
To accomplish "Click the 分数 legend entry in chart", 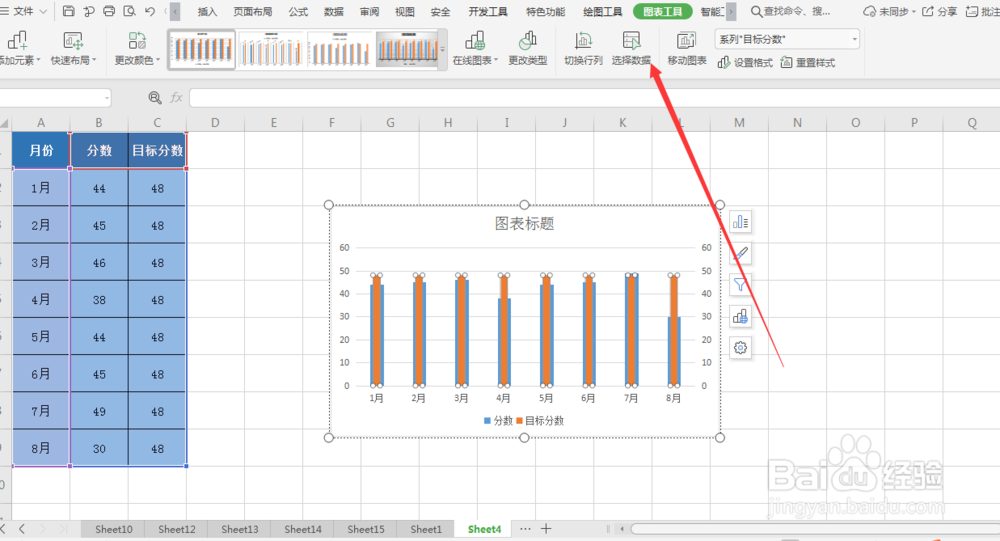I will pyautogui.click(x=498, y=420).
